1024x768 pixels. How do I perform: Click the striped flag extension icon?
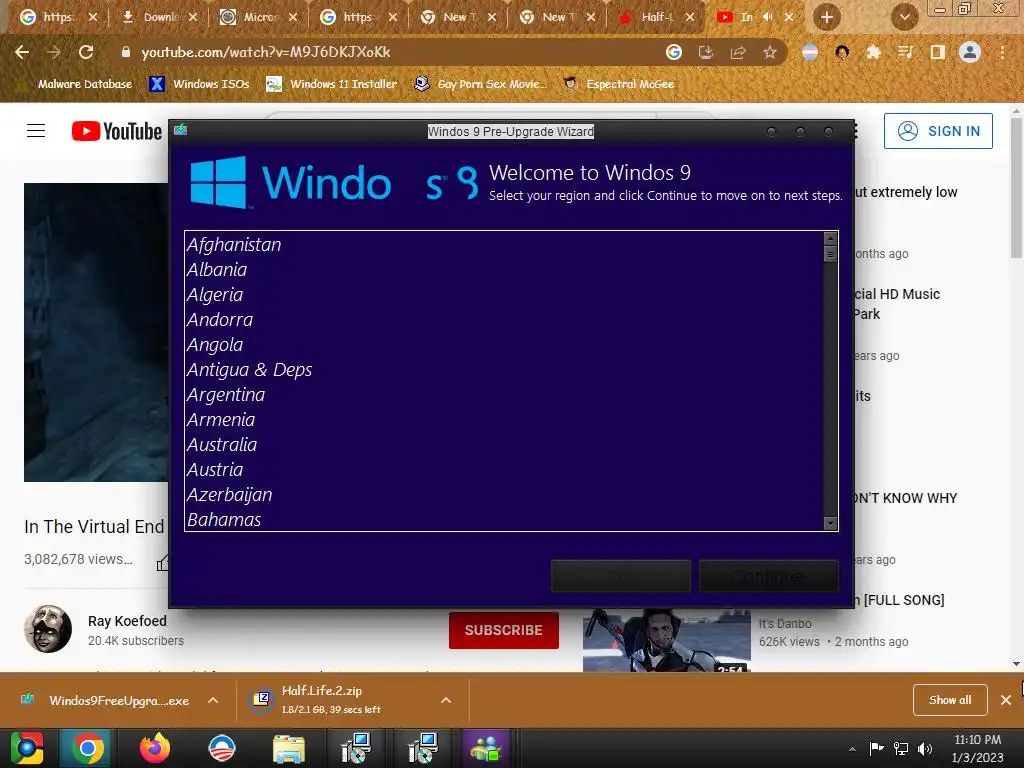coord(810,52)
